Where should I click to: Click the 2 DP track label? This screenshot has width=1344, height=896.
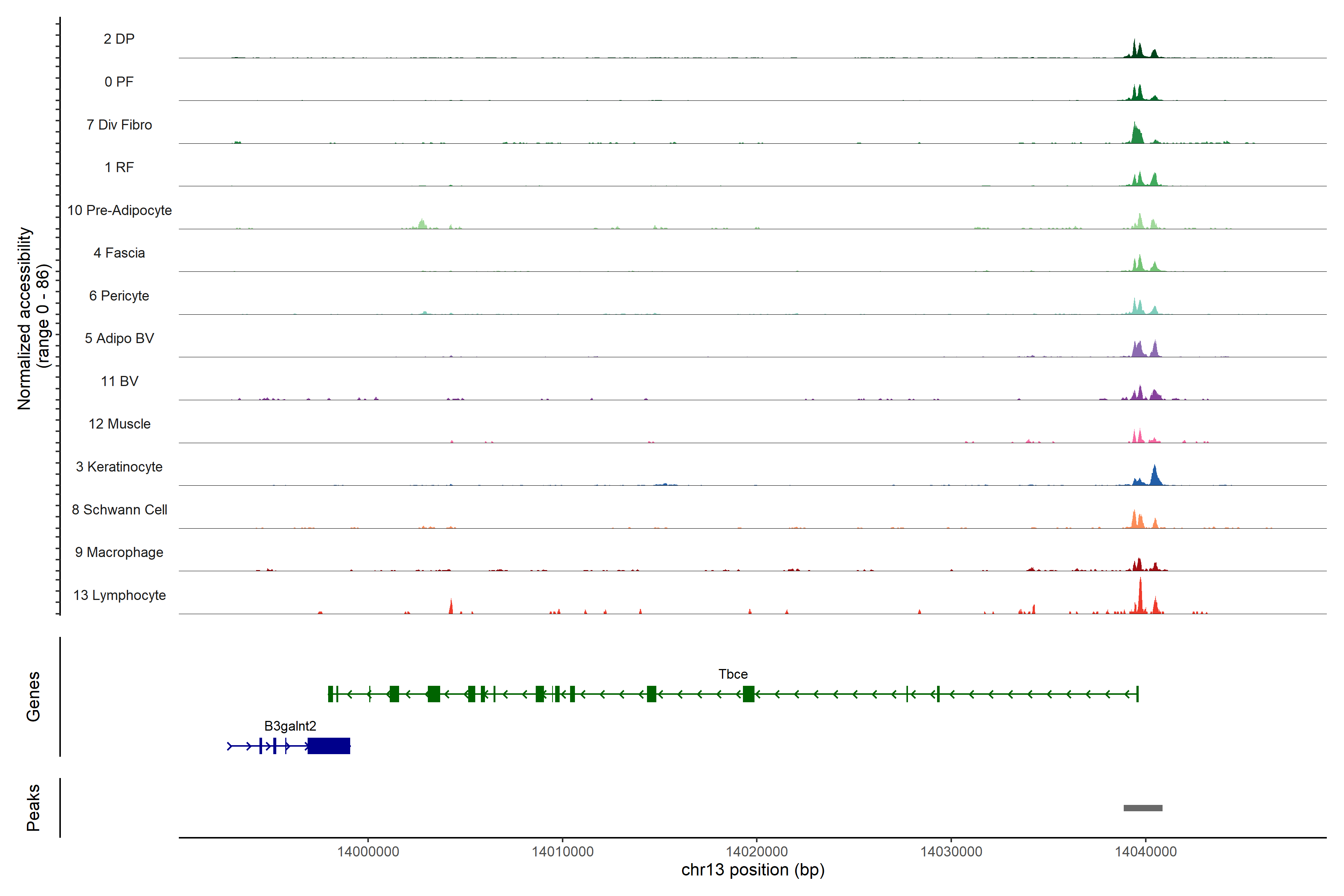[119, 39]
